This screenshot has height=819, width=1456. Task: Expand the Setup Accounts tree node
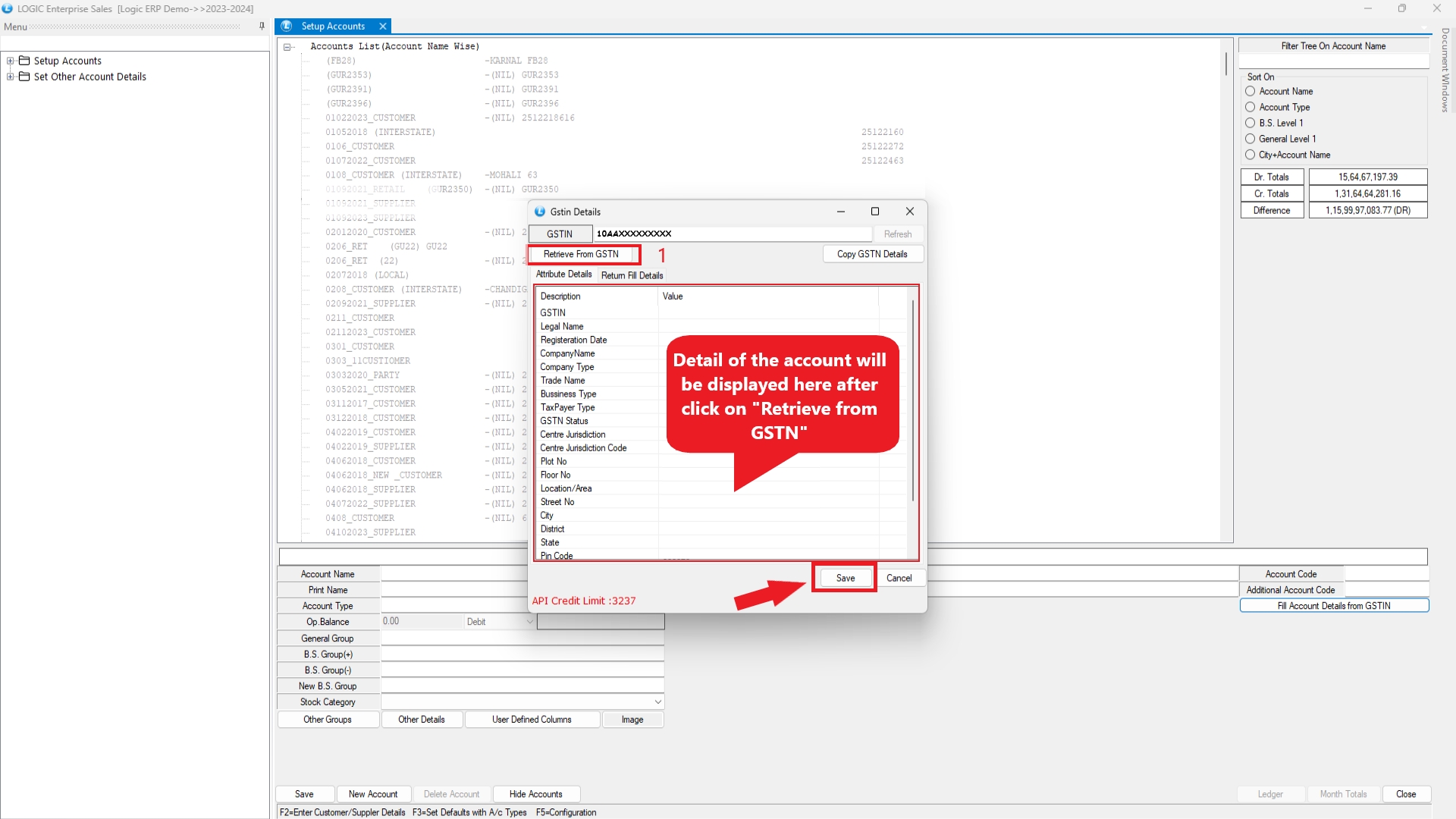(10, 61)
